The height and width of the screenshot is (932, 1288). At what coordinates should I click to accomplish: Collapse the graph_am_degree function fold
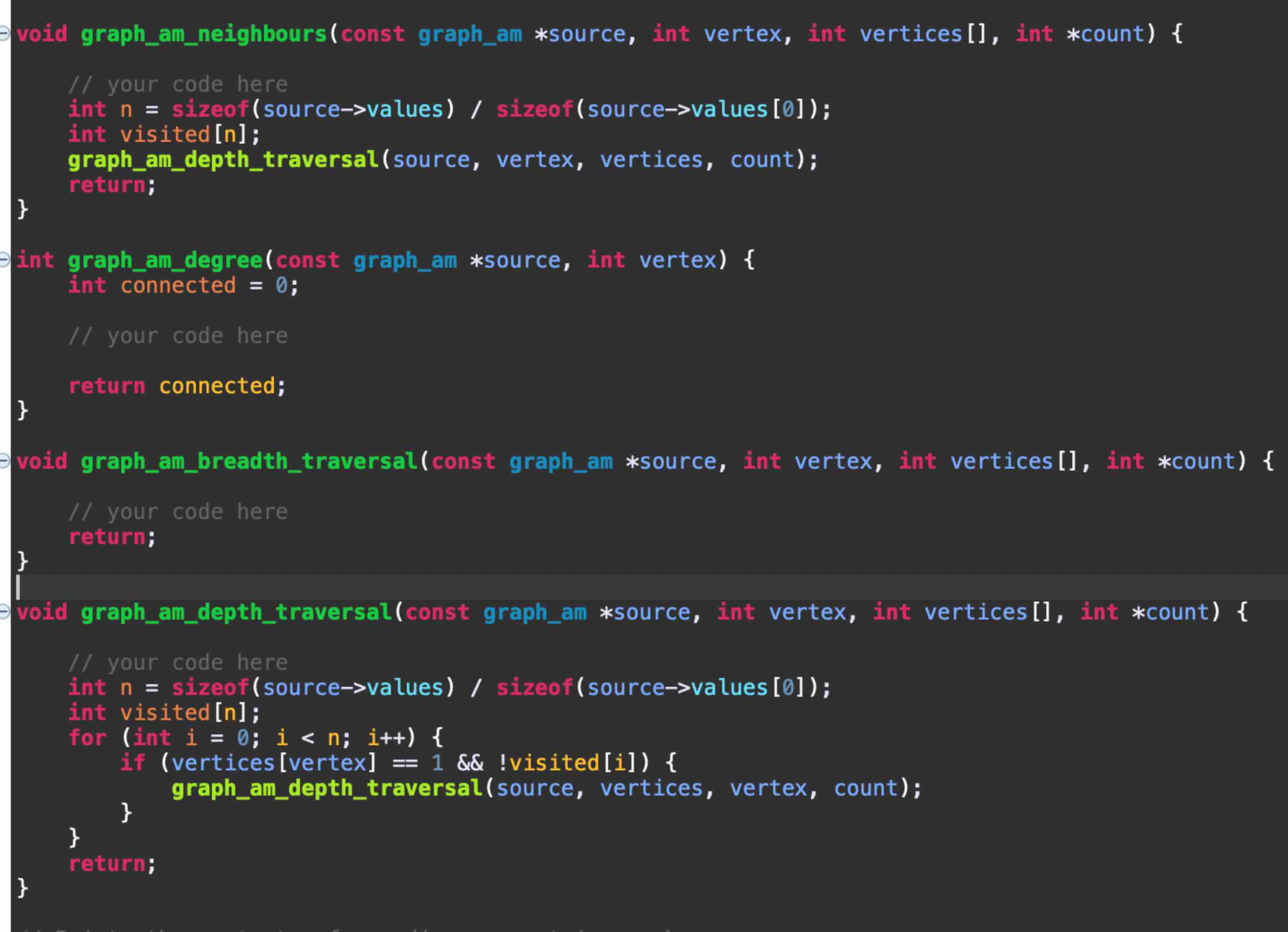tap(4, 259)
